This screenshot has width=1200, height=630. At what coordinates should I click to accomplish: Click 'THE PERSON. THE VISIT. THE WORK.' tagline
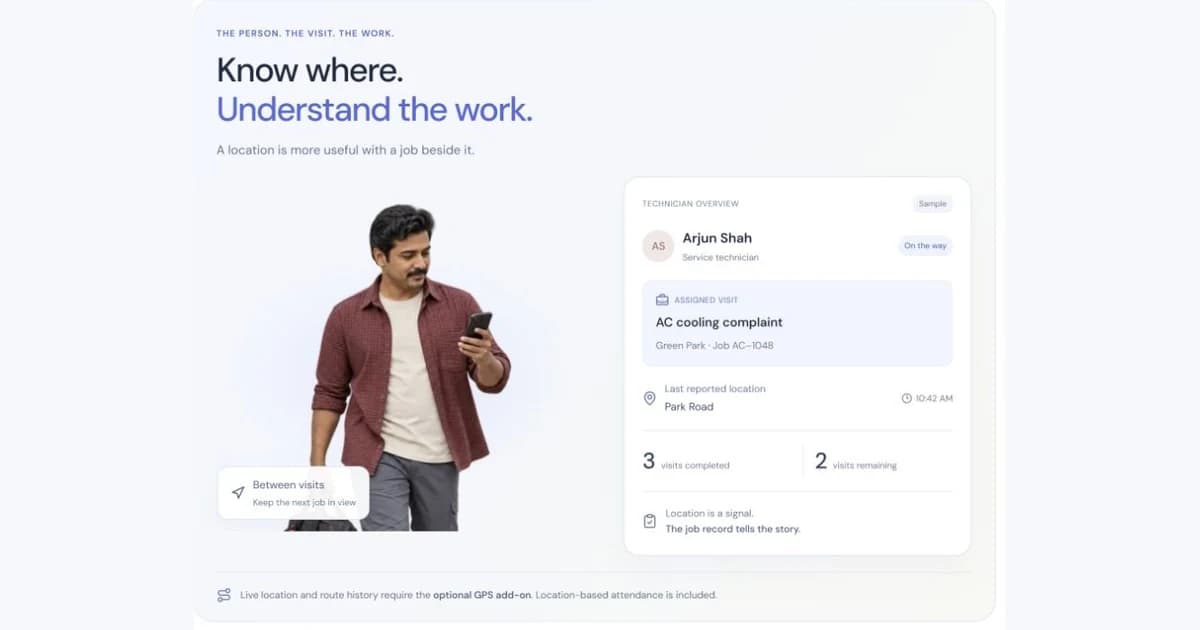(305, 34)
